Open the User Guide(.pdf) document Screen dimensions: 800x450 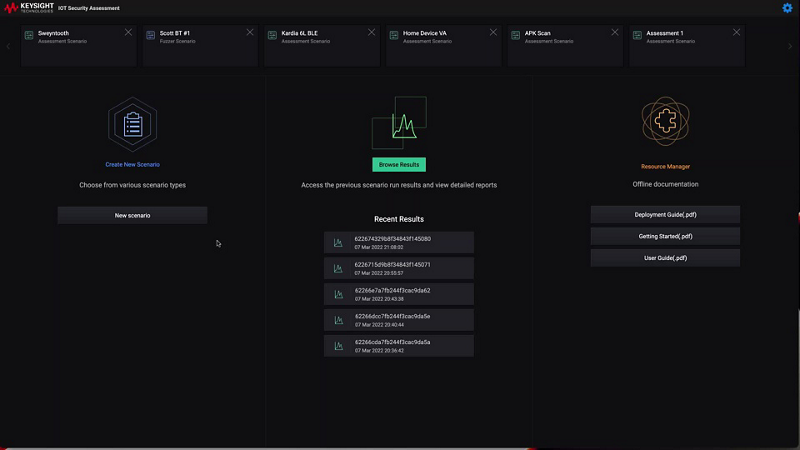click(x=665, y=258)
